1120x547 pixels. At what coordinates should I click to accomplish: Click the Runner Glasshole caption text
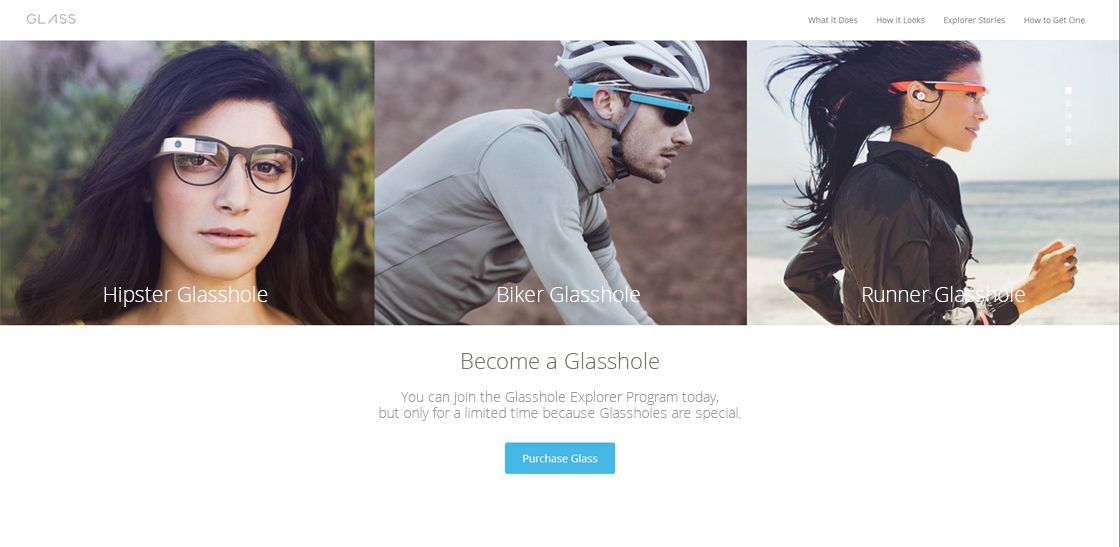pyautogui.click(x=943, y=294)
